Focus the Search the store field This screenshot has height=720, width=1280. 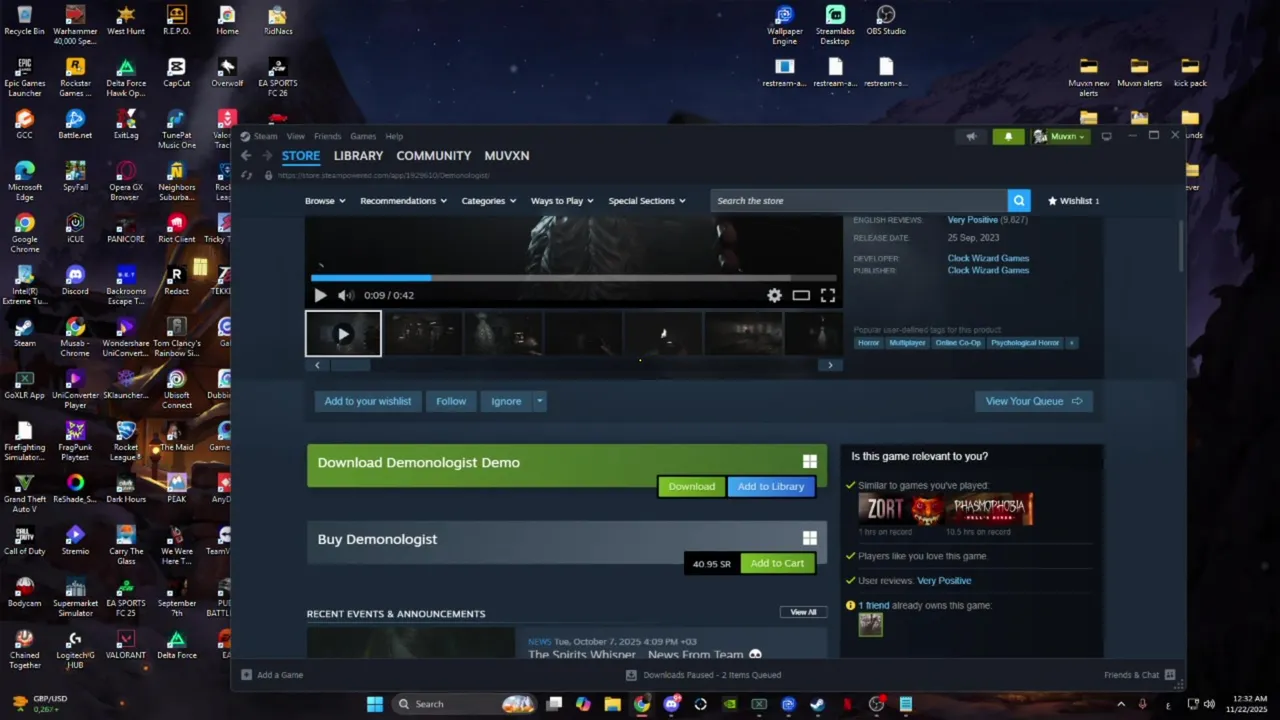click(x=859, y=201)
